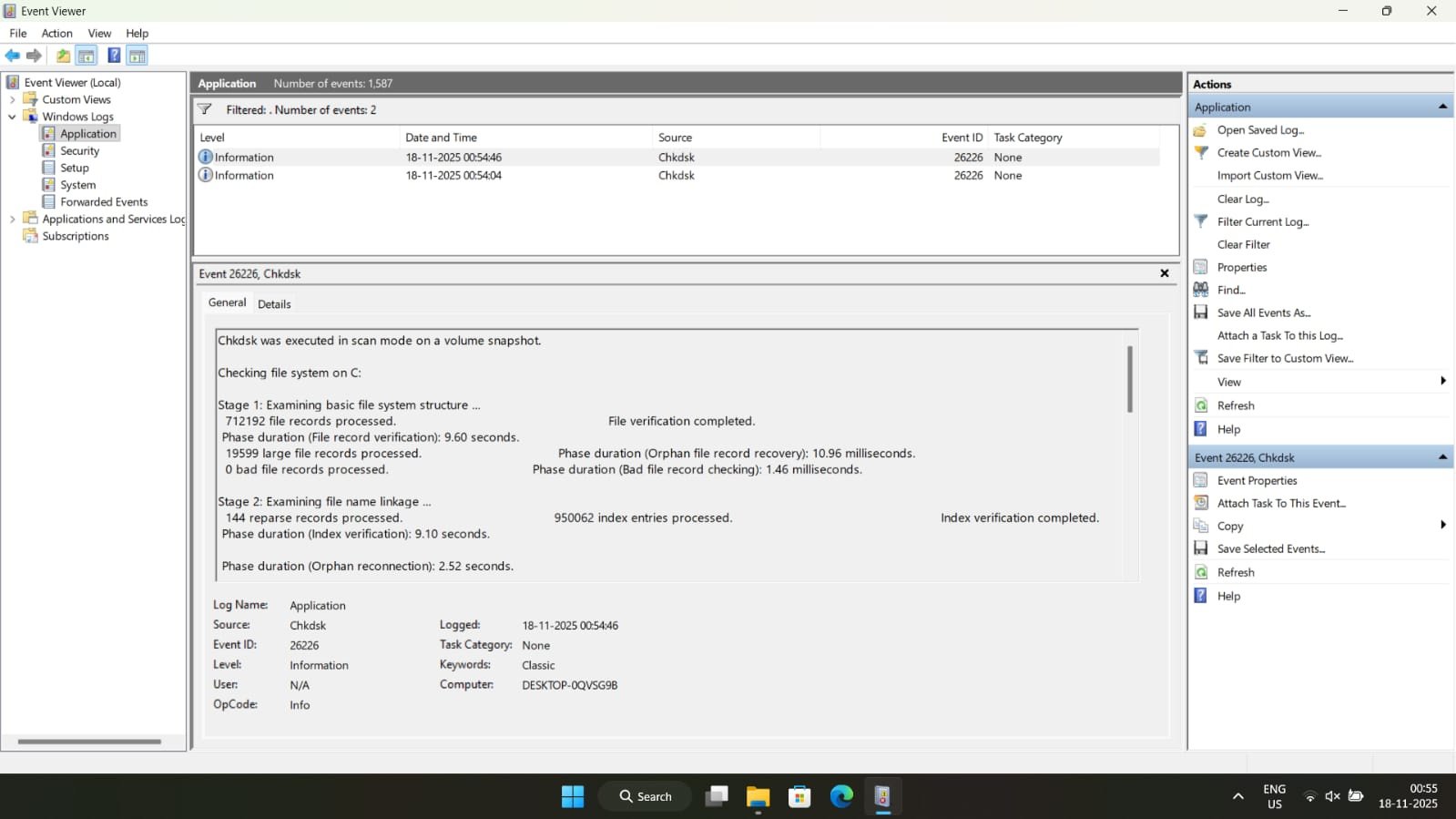The height and width of the screenshot is (819, 1456).
Task: Open Filter Current Log dialog
Action: (1262, 221)
